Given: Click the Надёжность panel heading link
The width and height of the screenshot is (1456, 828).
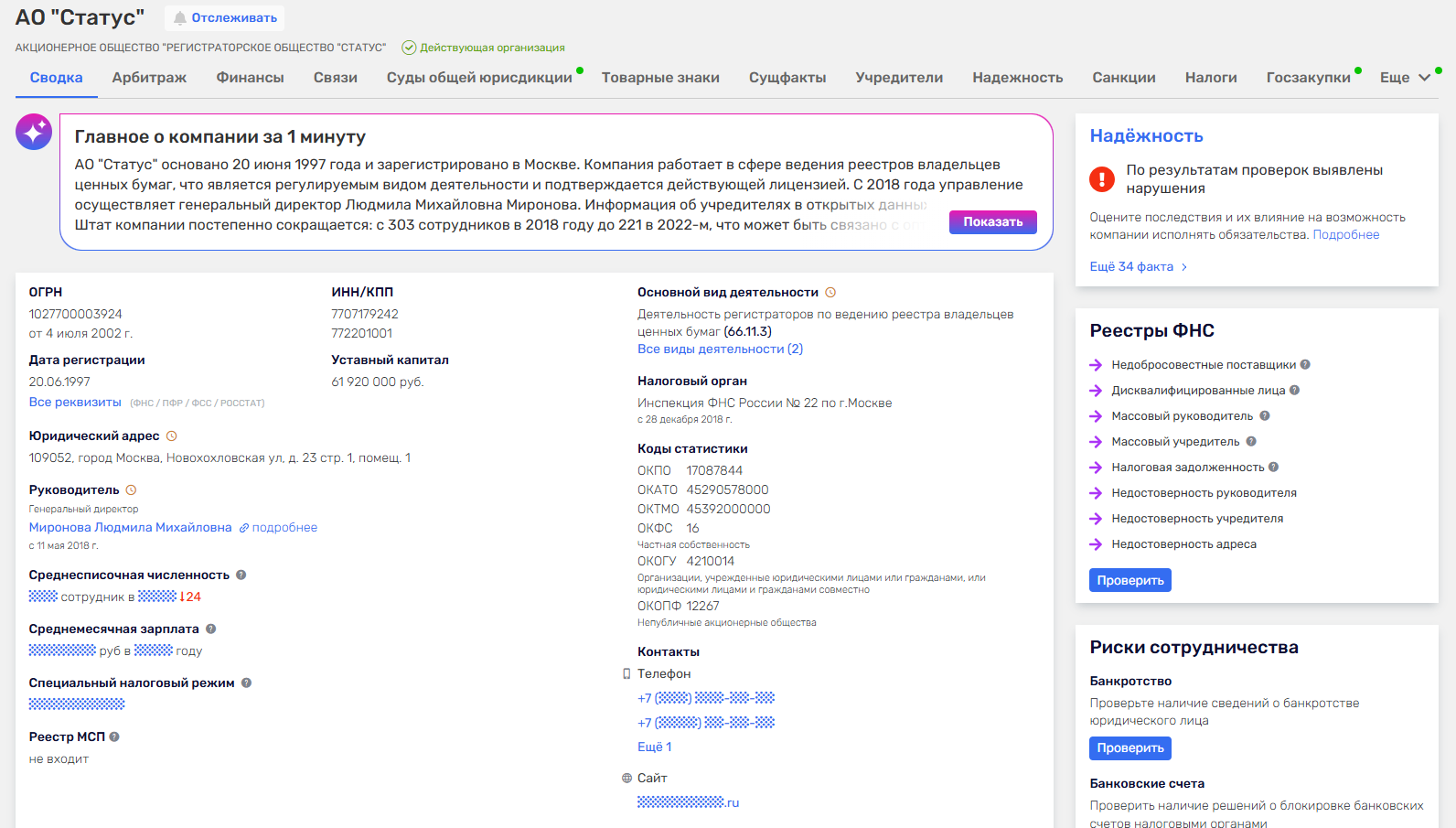Looking at the screenshot, I should click(1146, 136).
